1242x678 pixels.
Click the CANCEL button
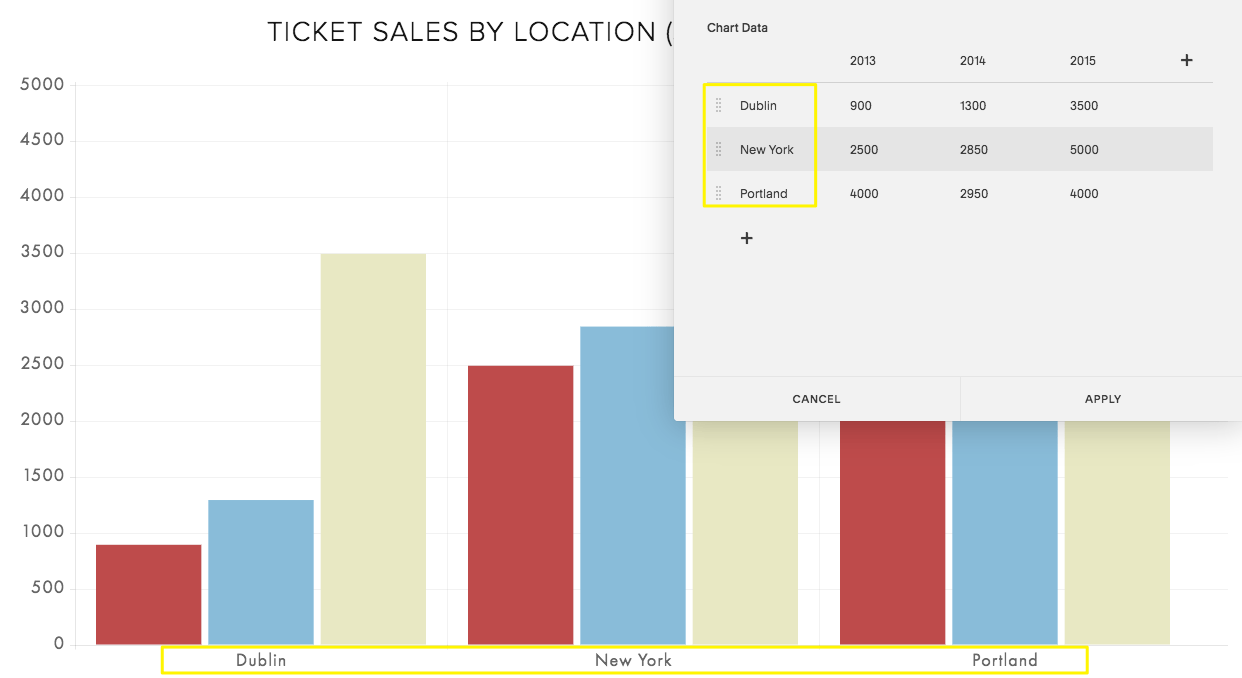click(x=816, y=399)
